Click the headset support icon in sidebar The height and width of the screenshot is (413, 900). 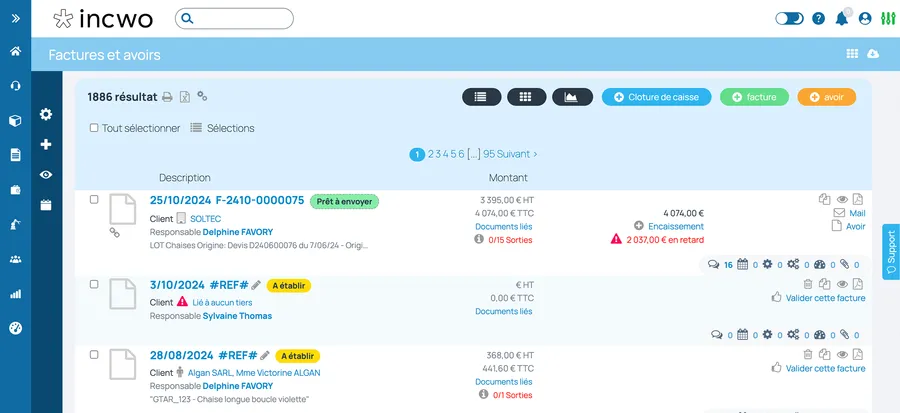pos(15,86)
